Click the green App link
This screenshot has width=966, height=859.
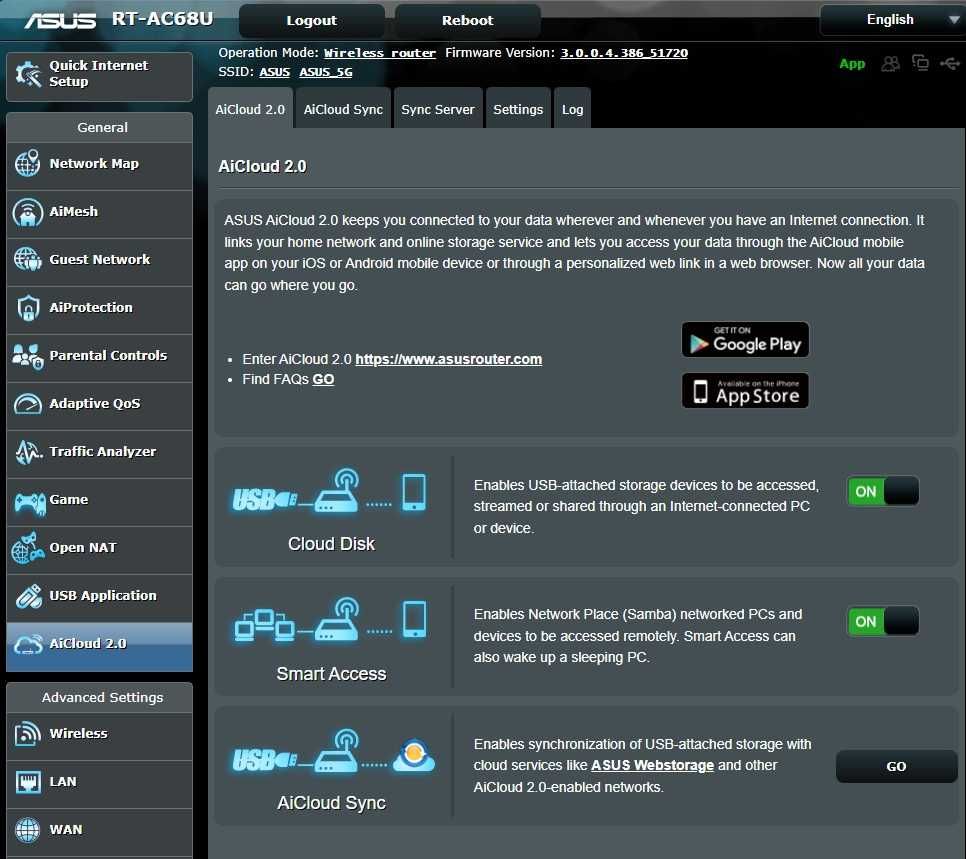[x=852, y=64]
